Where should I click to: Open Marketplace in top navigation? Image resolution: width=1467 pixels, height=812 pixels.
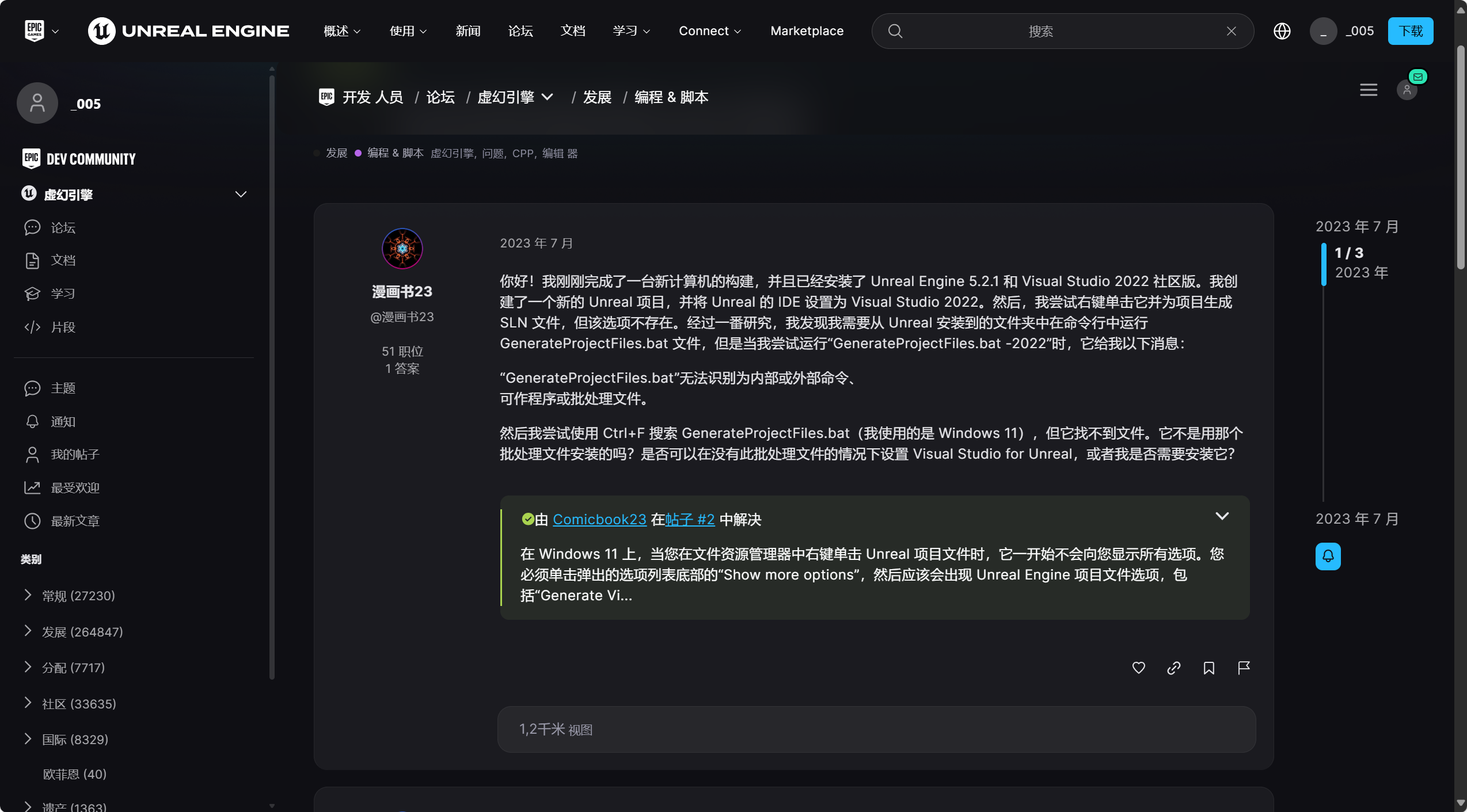click(x=807, y=31)
